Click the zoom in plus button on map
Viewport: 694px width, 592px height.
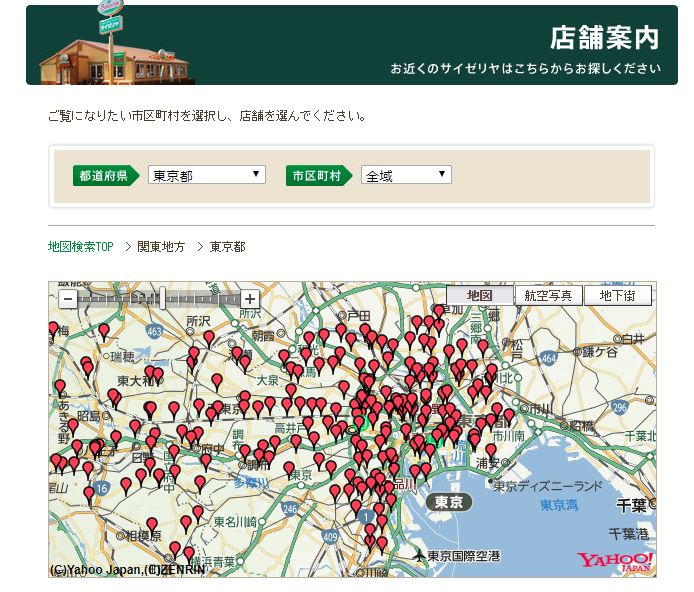pos(249,298)
